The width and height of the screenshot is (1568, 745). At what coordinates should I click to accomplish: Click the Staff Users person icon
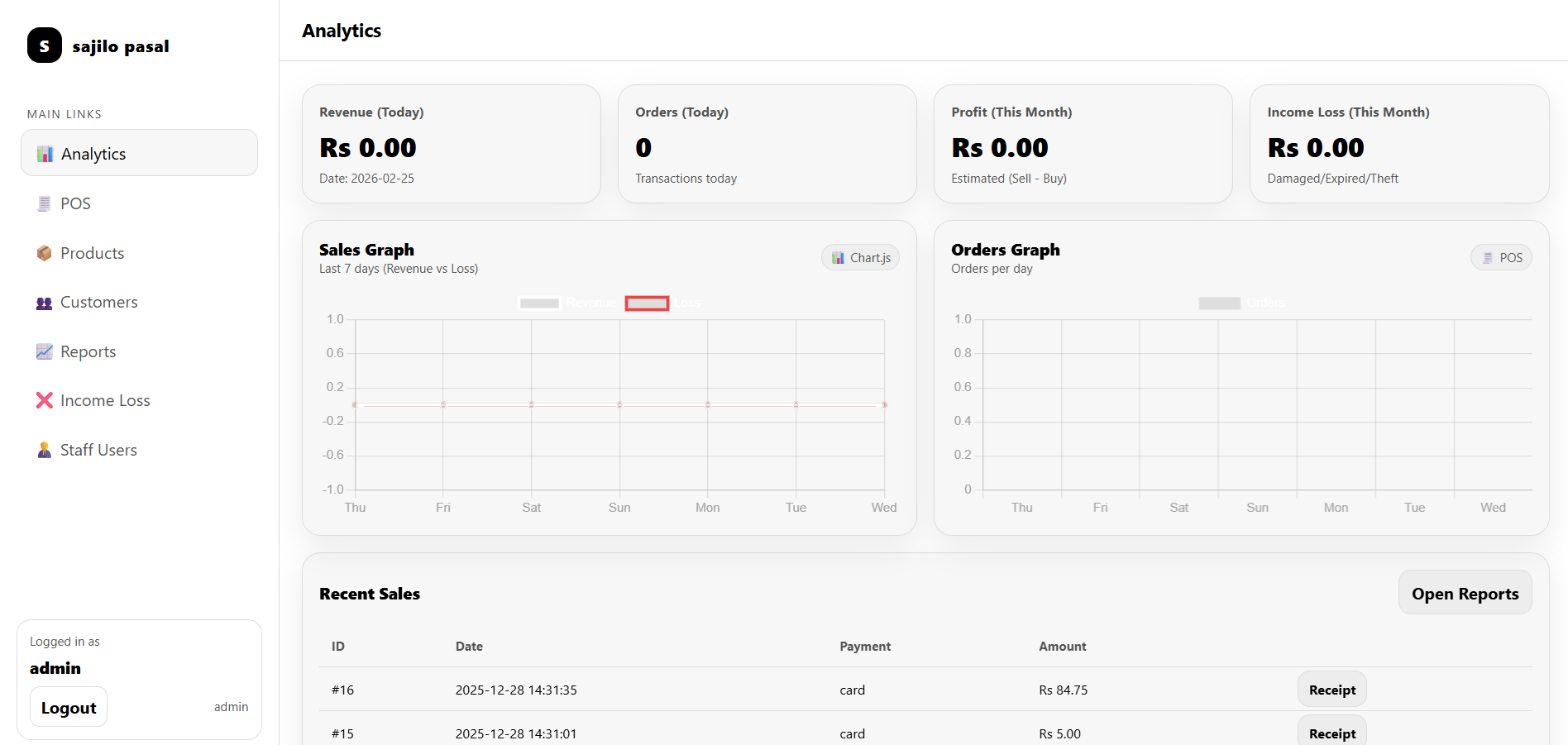44,450
